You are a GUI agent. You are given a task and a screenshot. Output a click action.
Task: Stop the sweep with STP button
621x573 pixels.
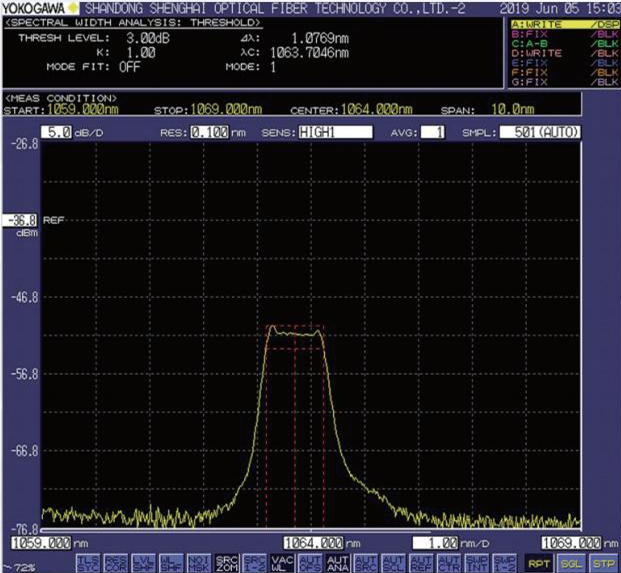tap(604, 563)
